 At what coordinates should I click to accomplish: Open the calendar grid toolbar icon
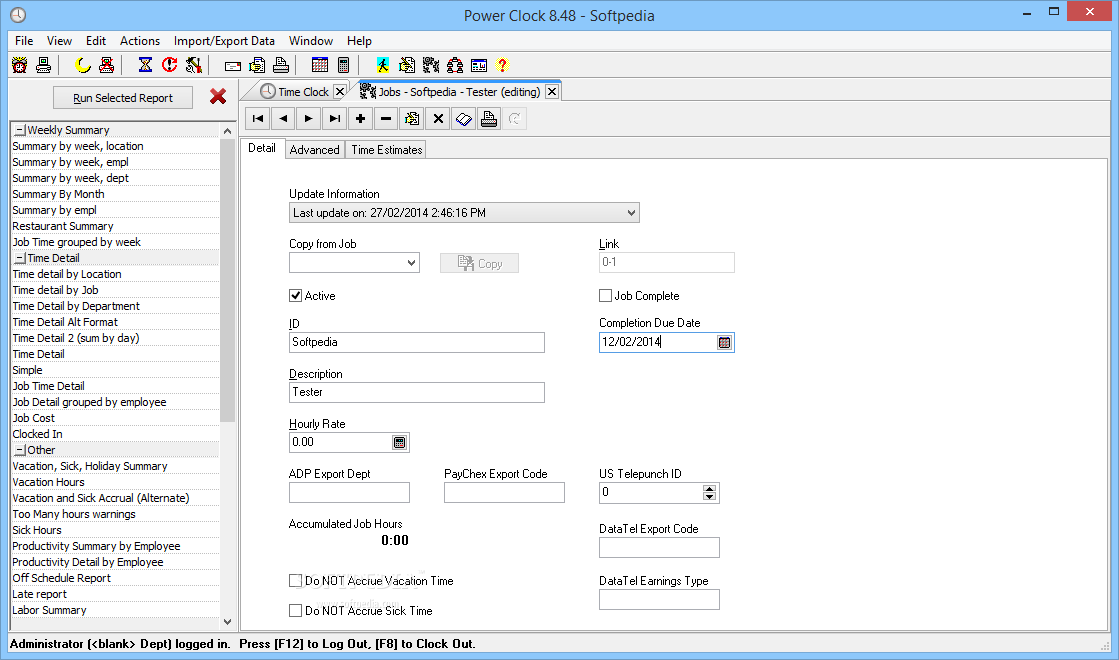(320, 66)
